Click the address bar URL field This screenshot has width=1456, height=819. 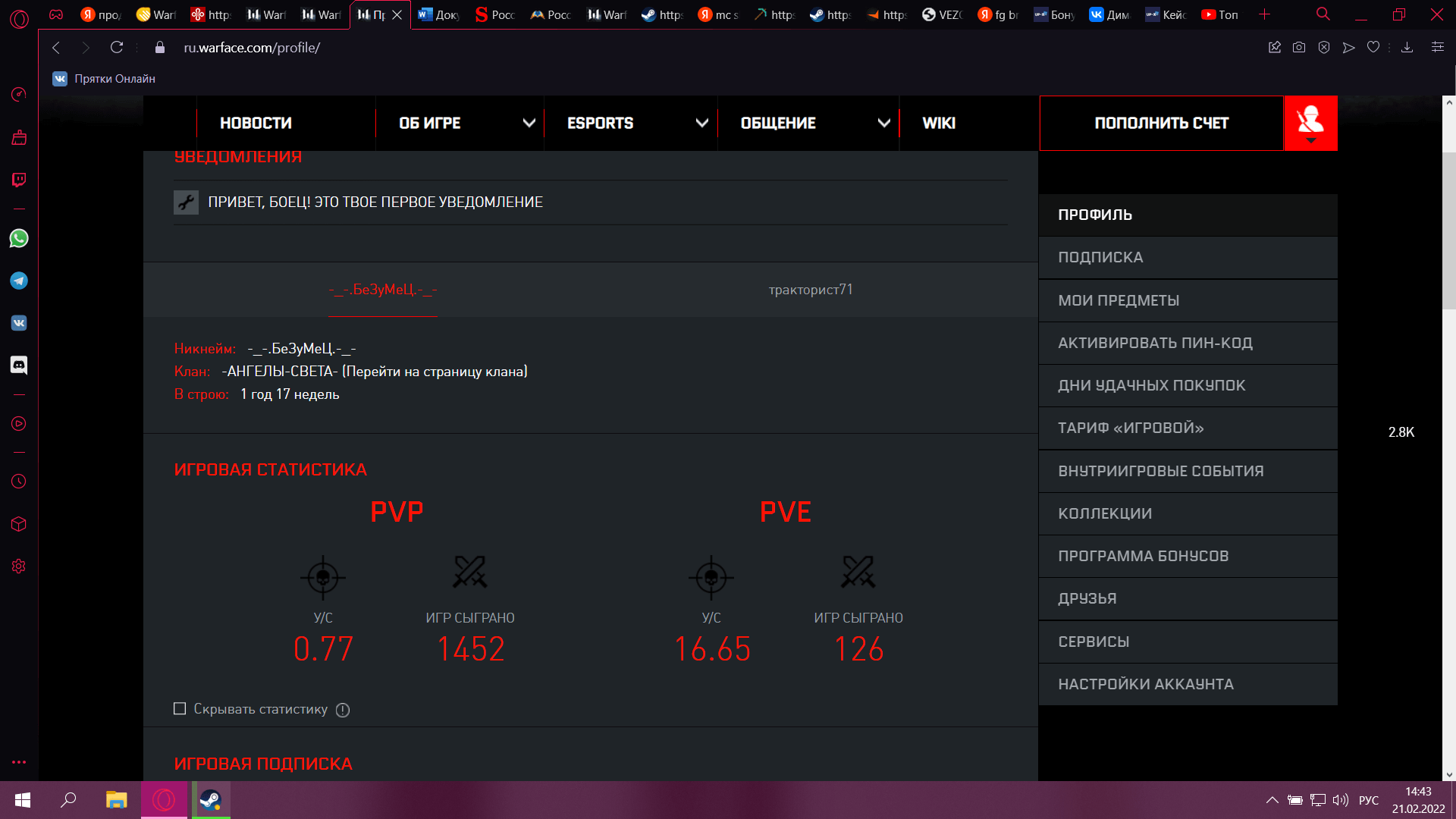click(x=252, y=47)
